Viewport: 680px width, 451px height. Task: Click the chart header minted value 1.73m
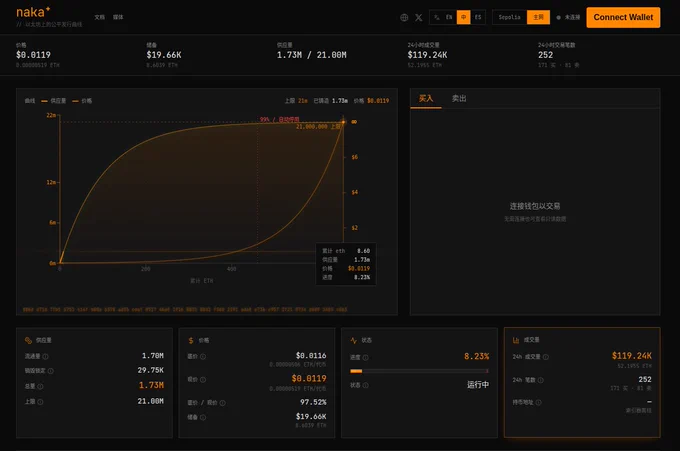340,101
